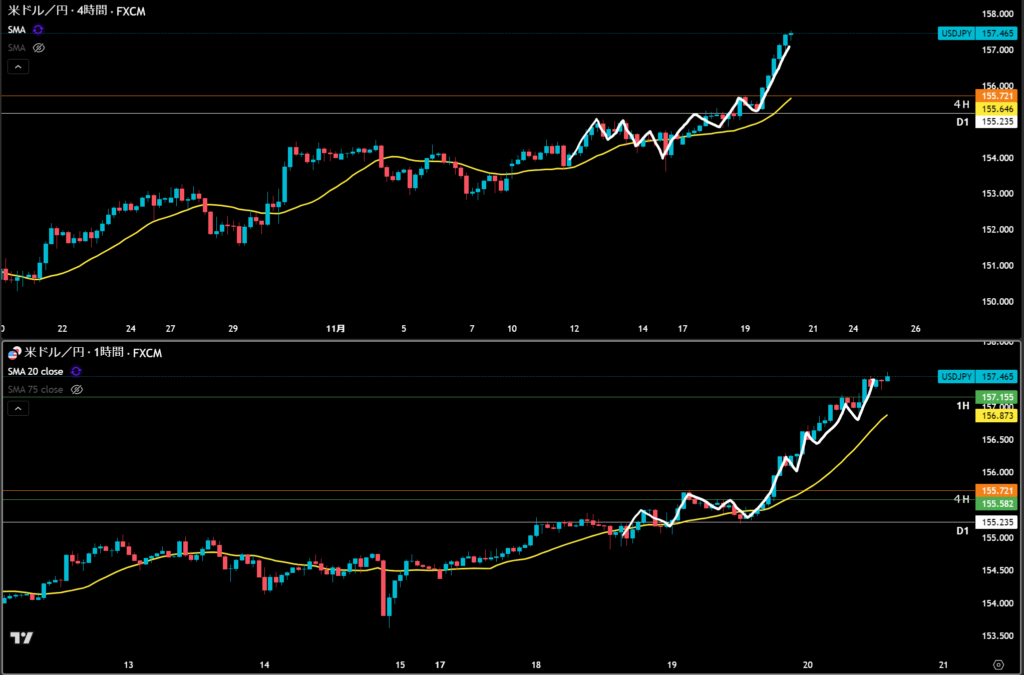Collapse indicator legend in upper chart
Image resolution: width=1024 pixels, height=675 pixels.
[x=17, y=67]
